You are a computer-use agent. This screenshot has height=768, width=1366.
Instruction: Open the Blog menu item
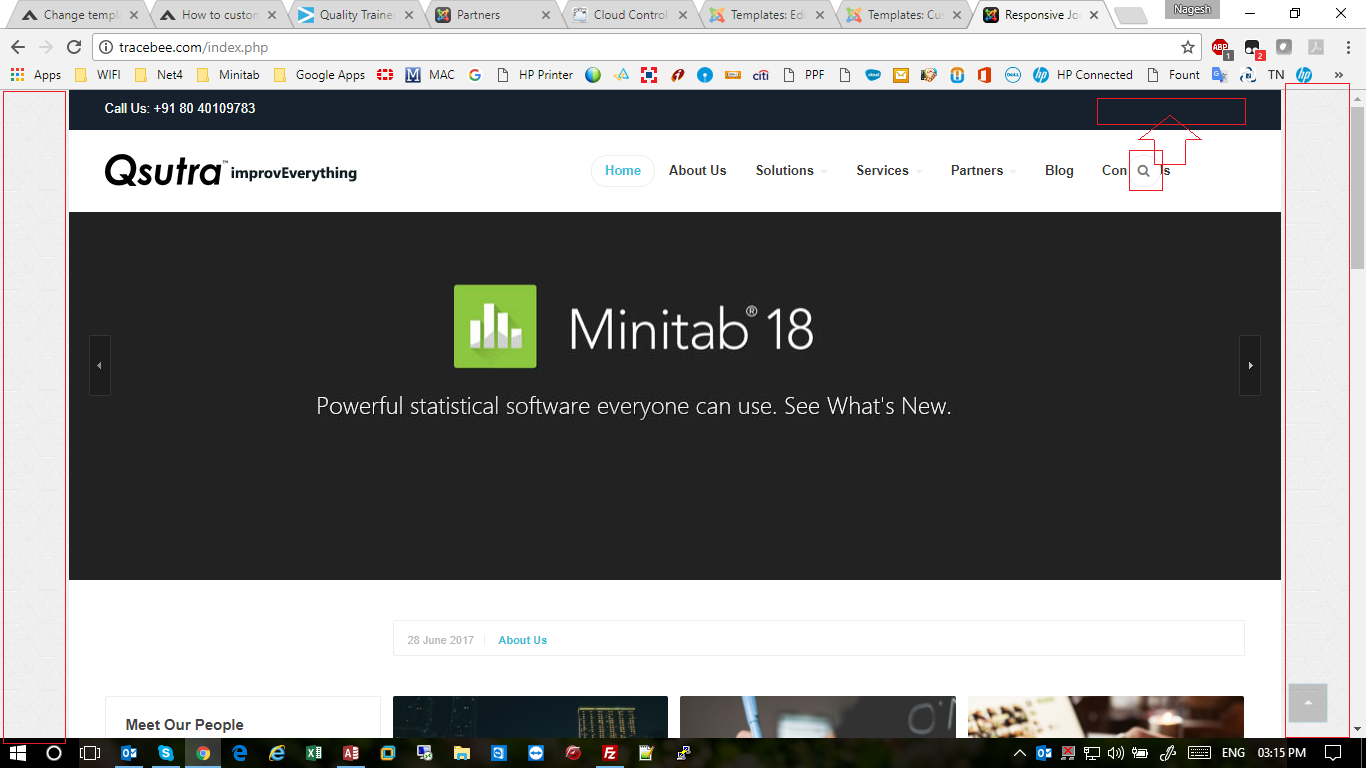point(1059,171)
